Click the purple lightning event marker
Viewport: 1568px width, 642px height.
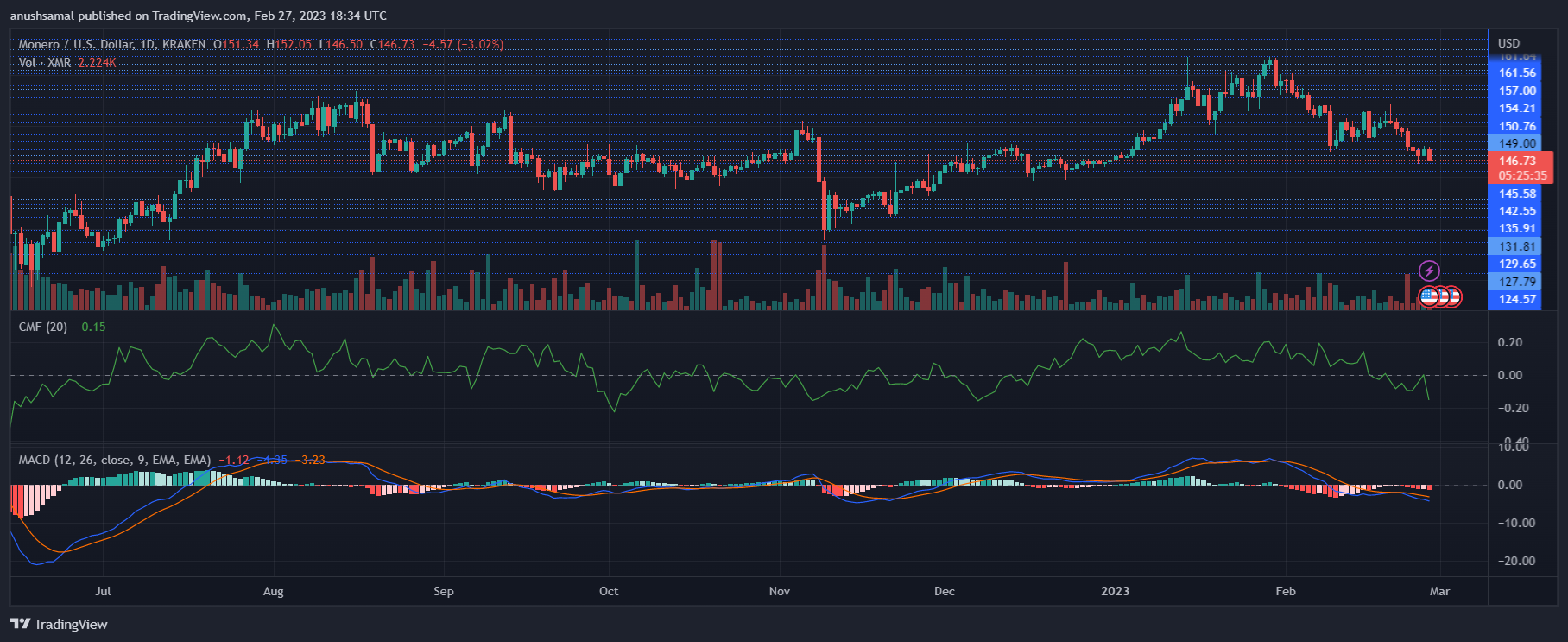click(x=1430, y=271)
